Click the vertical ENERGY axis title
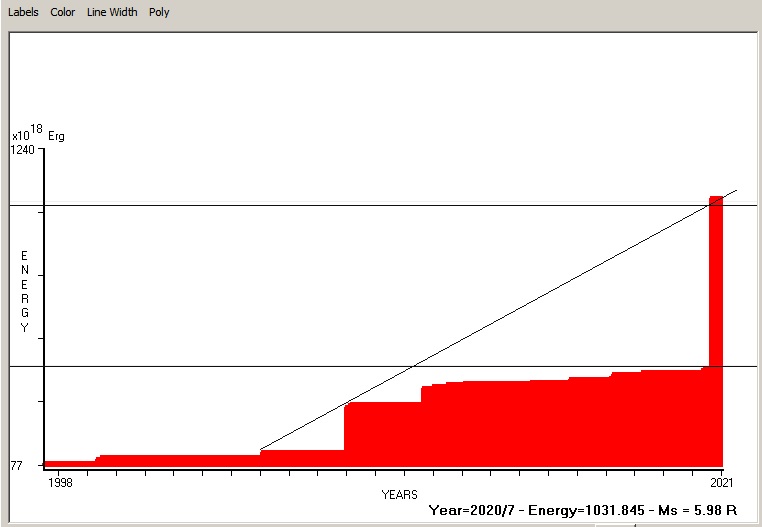The image size is (762, 527). pos(25,292)
